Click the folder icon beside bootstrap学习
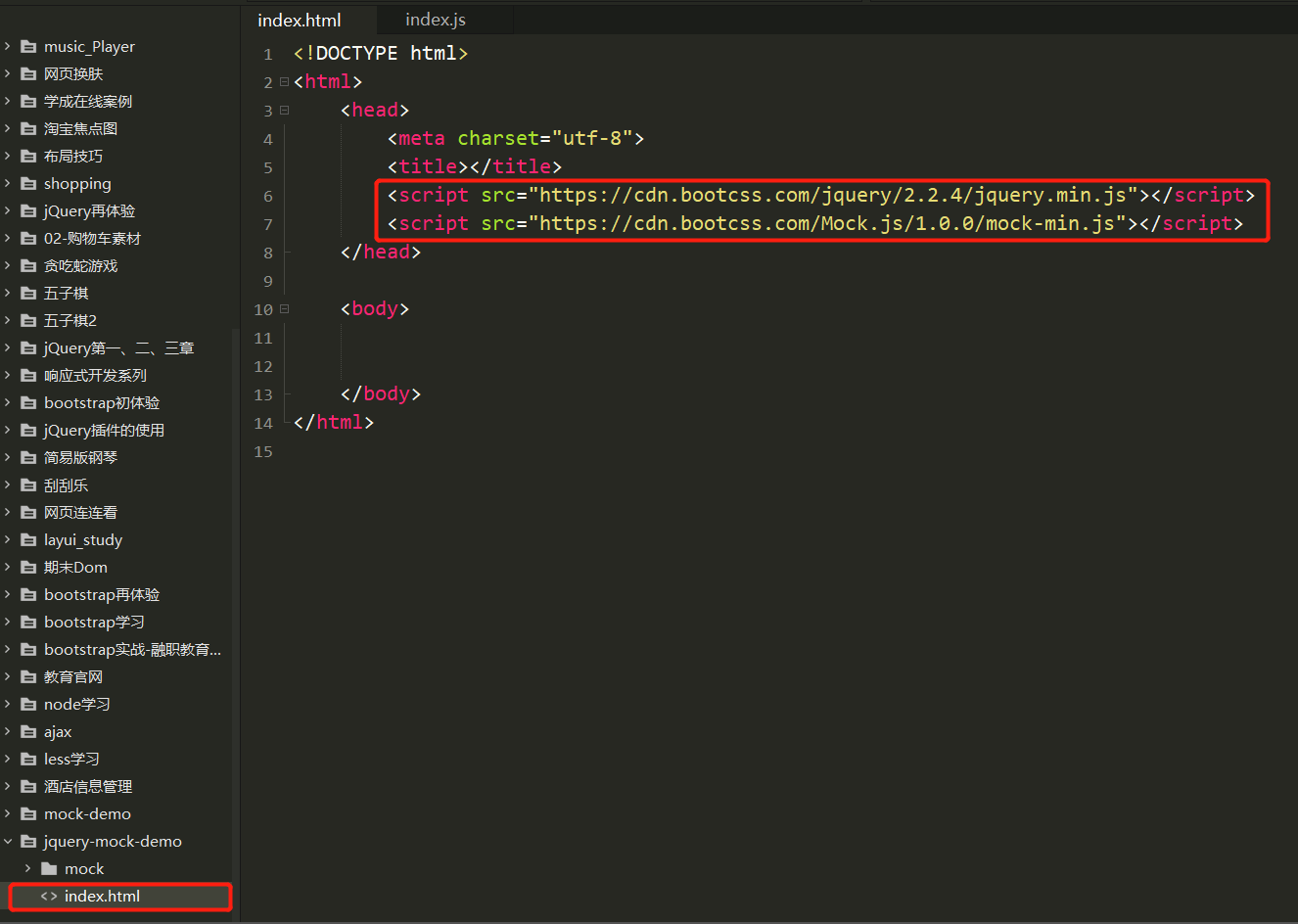The width and height of the screenshot is (1298, 924). tap(28, 622)
